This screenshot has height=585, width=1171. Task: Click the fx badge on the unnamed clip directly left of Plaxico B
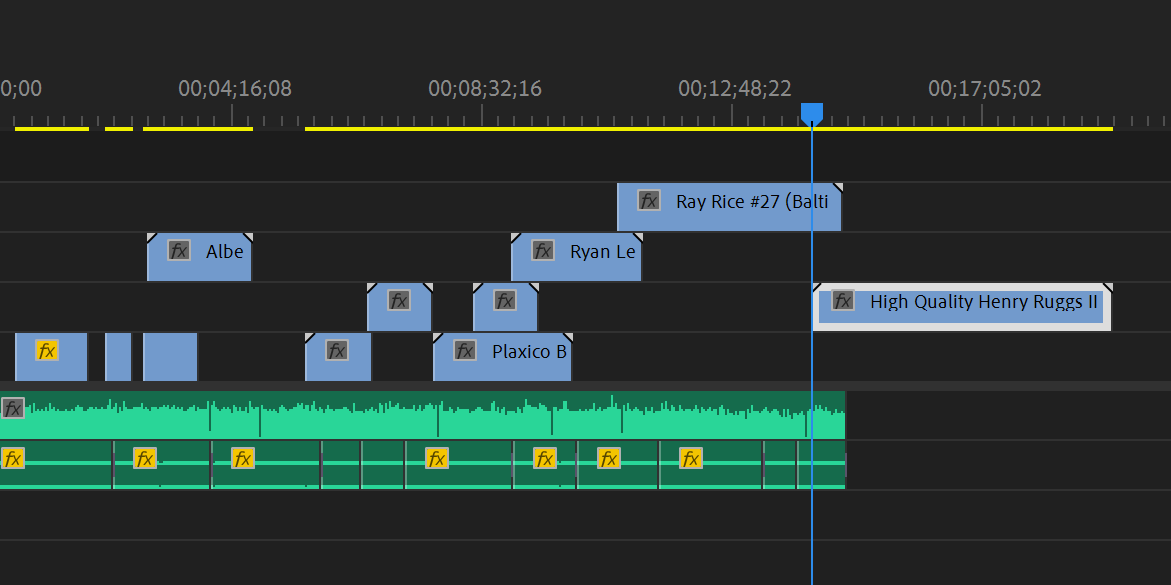coord(337,350)
